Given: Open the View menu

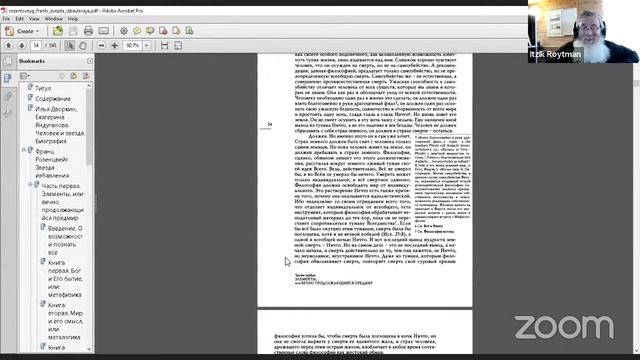Looking at the screenshot, I should coord(34,19).
